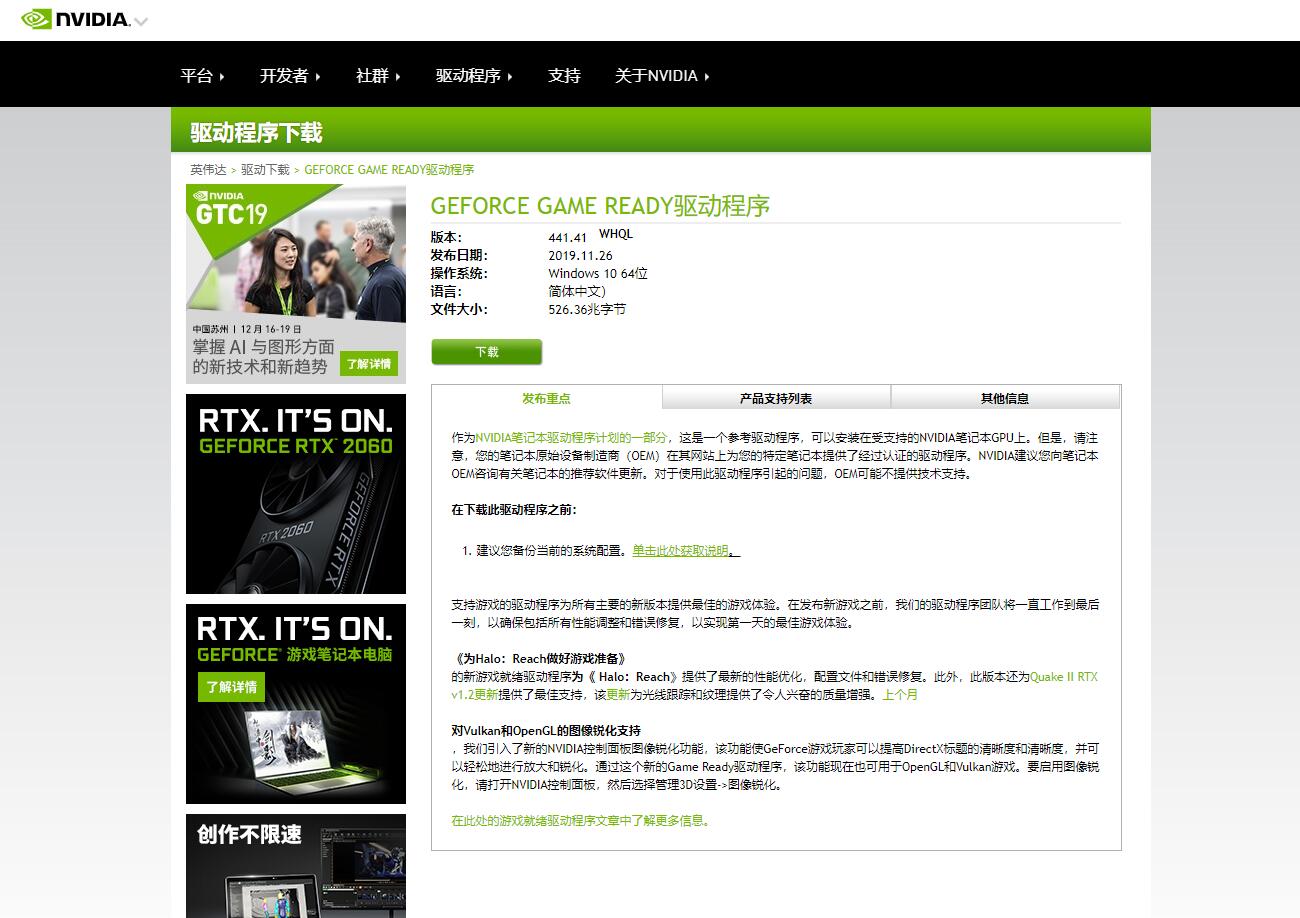This screenshot has width=1300, height=918.
Task: Select the release date 2019.11.26
Action: 580,256
